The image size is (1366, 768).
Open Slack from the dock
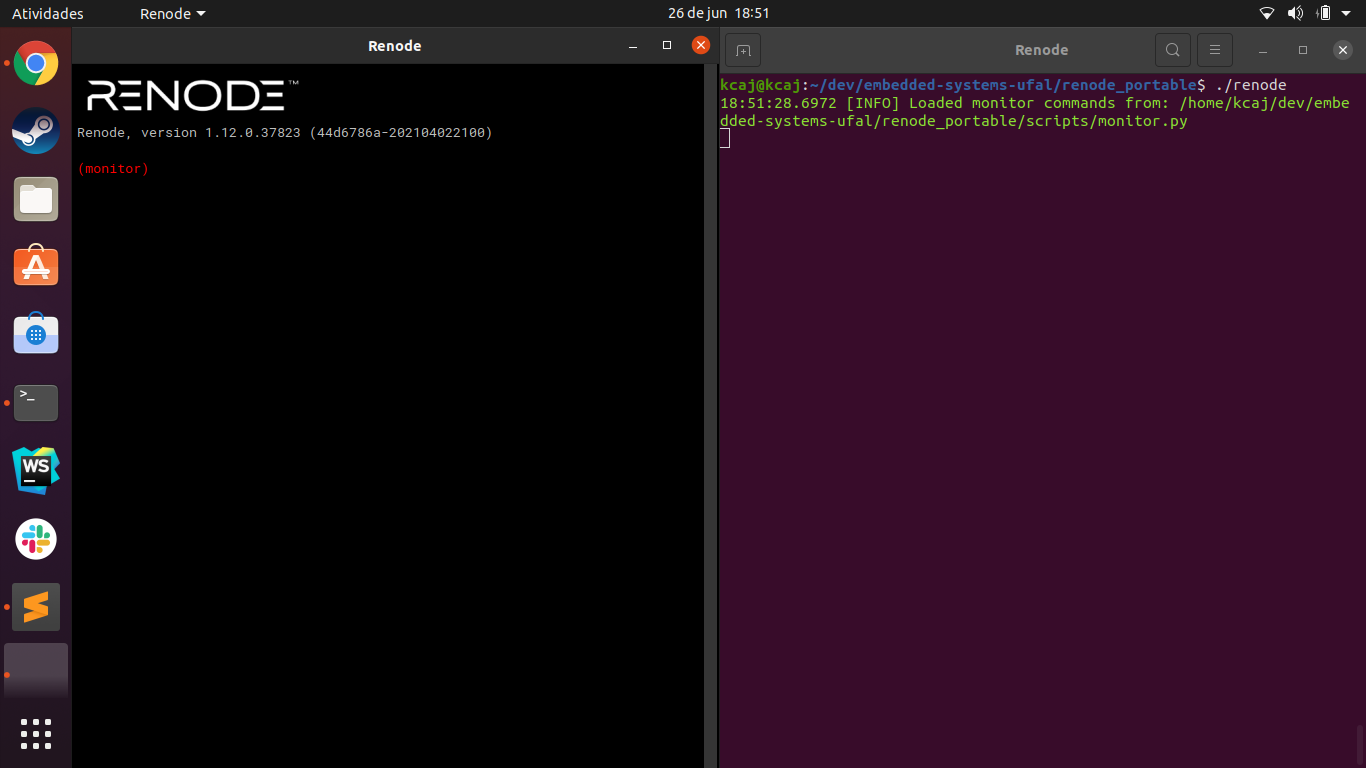[36, 539]
